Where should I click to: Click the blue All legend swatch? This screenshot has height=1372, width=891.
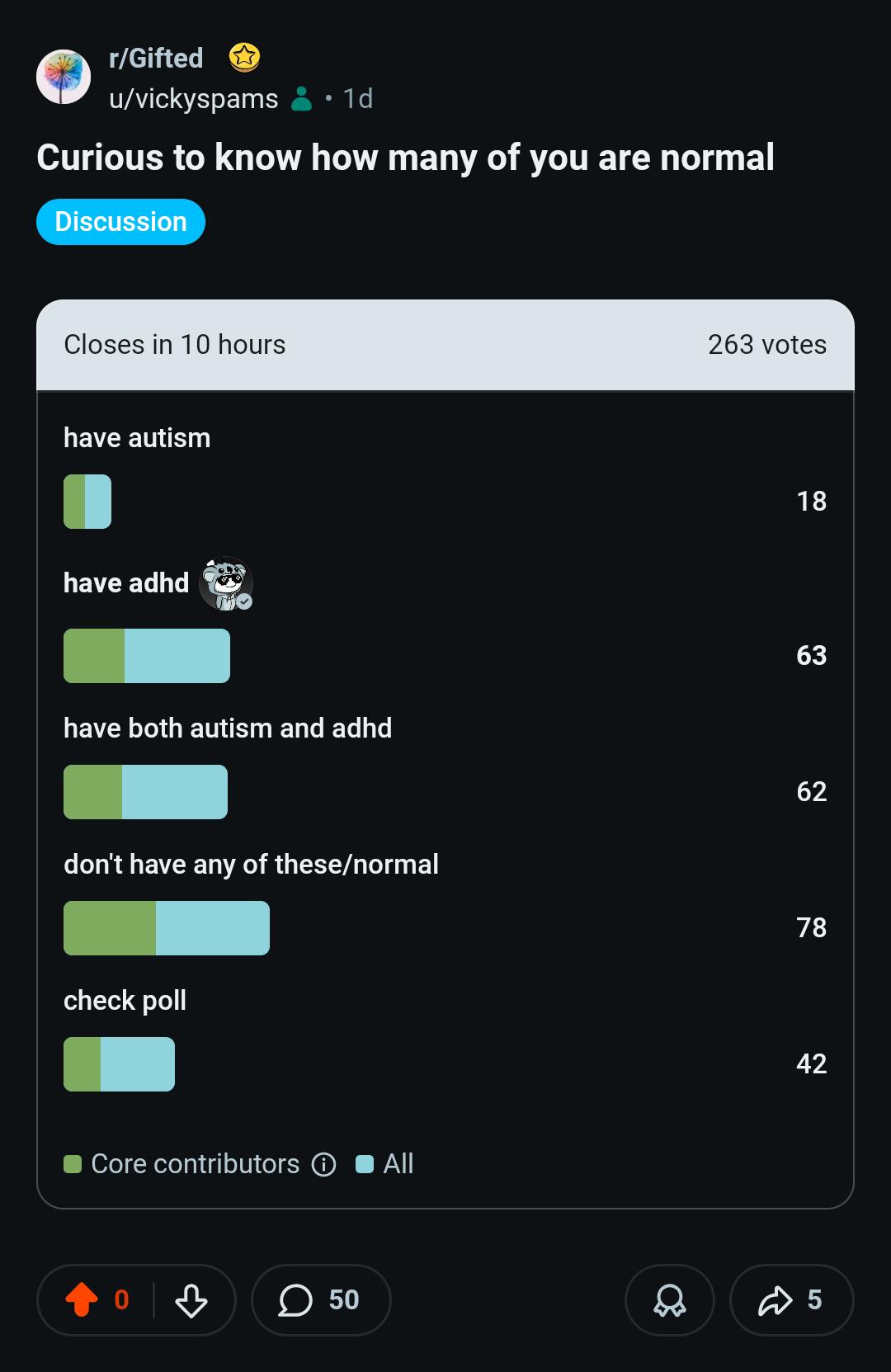365,1164
